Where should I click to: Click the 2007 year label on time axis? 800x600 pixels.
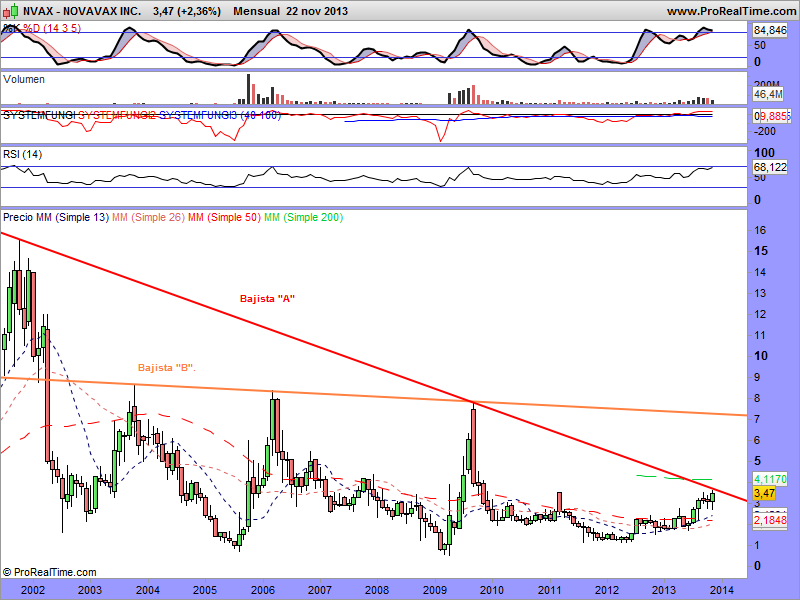[320, 590]
